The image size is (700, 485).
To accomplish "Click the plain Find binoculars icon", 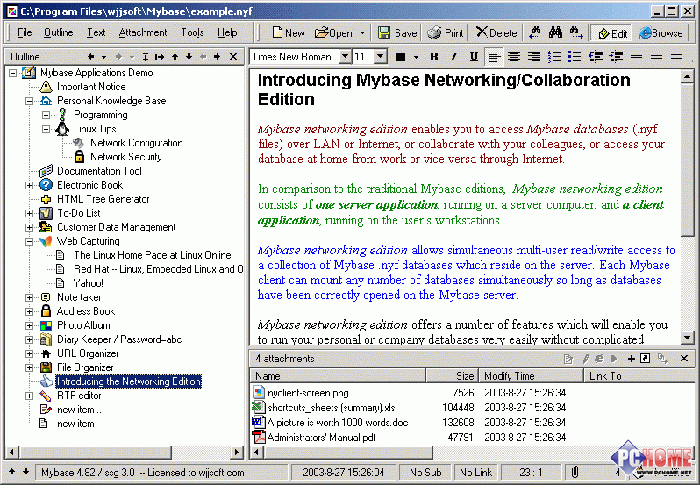I will click(555, 32).
